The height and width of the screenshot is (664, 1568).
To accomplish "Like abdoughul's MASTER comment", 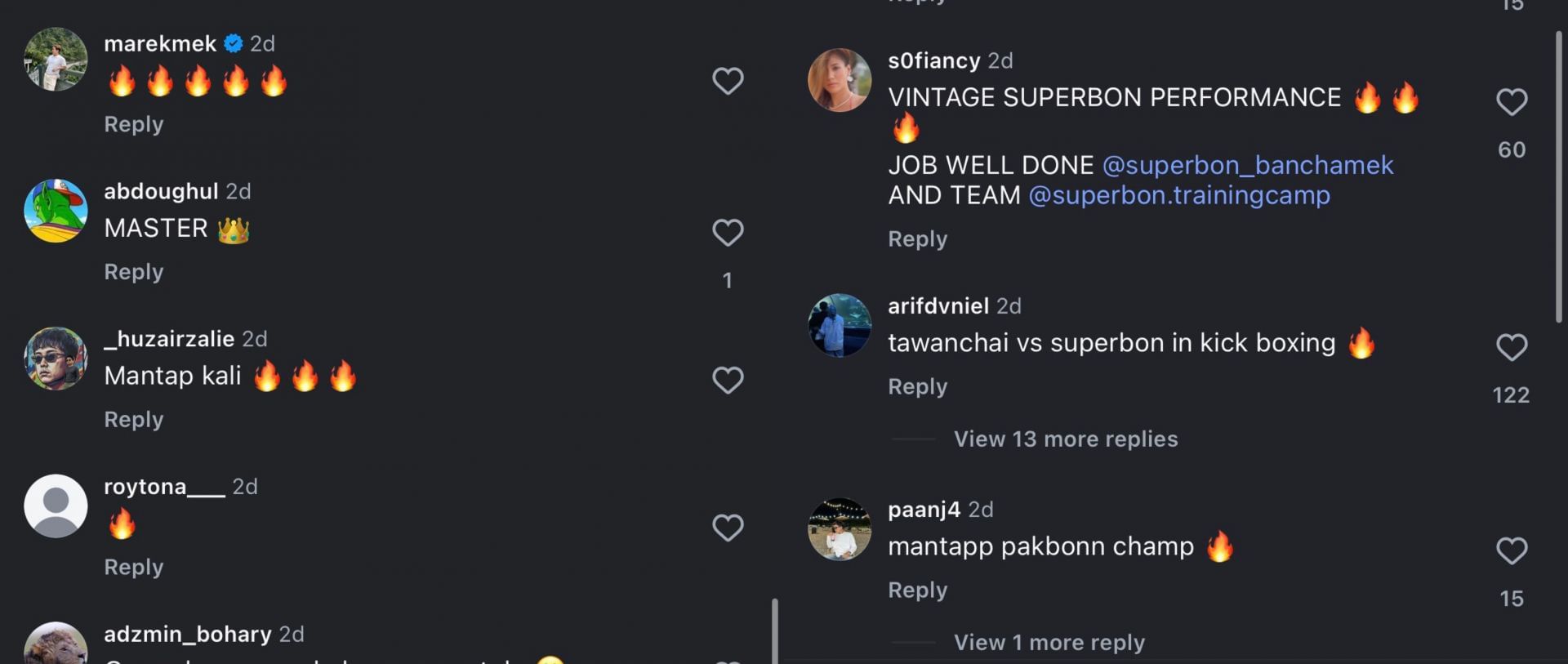I will click(728, 233).
